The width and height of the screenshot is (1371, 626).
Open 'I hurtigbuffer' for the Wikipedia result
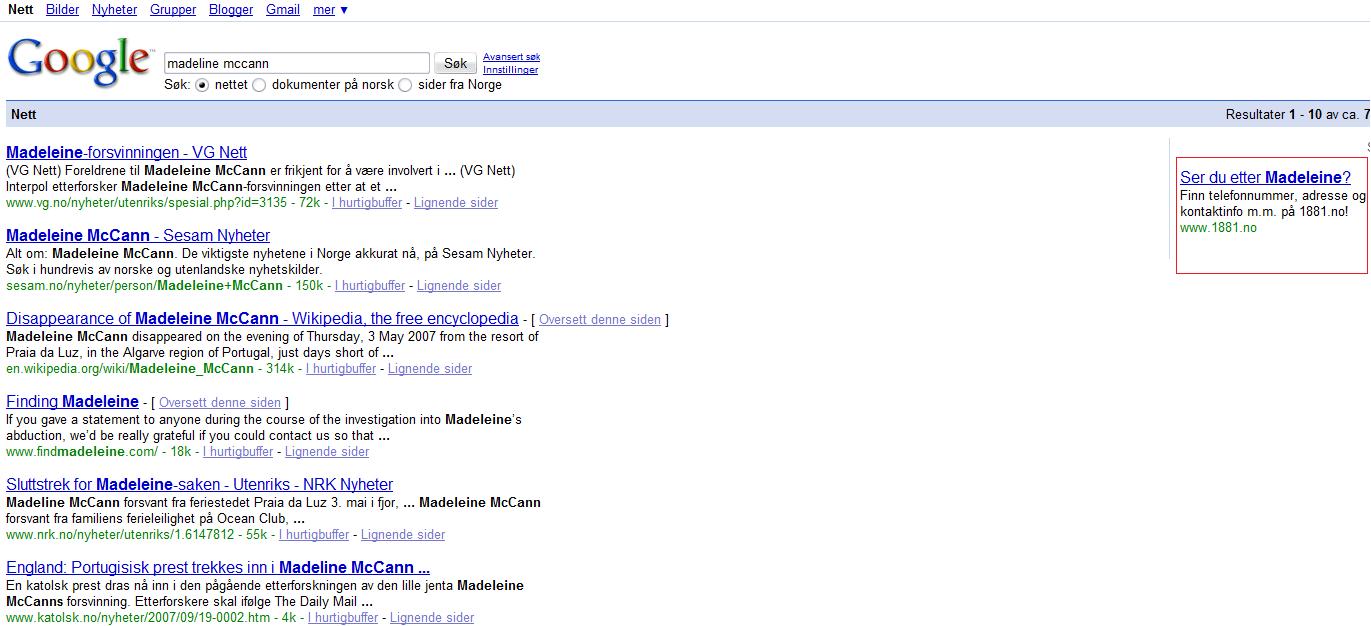click(x=341, y=369)
